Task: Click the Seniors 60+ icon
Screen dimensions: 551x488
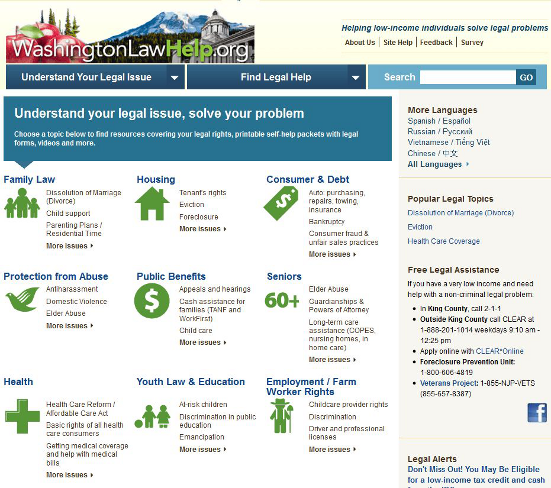Action: (282, 300)
